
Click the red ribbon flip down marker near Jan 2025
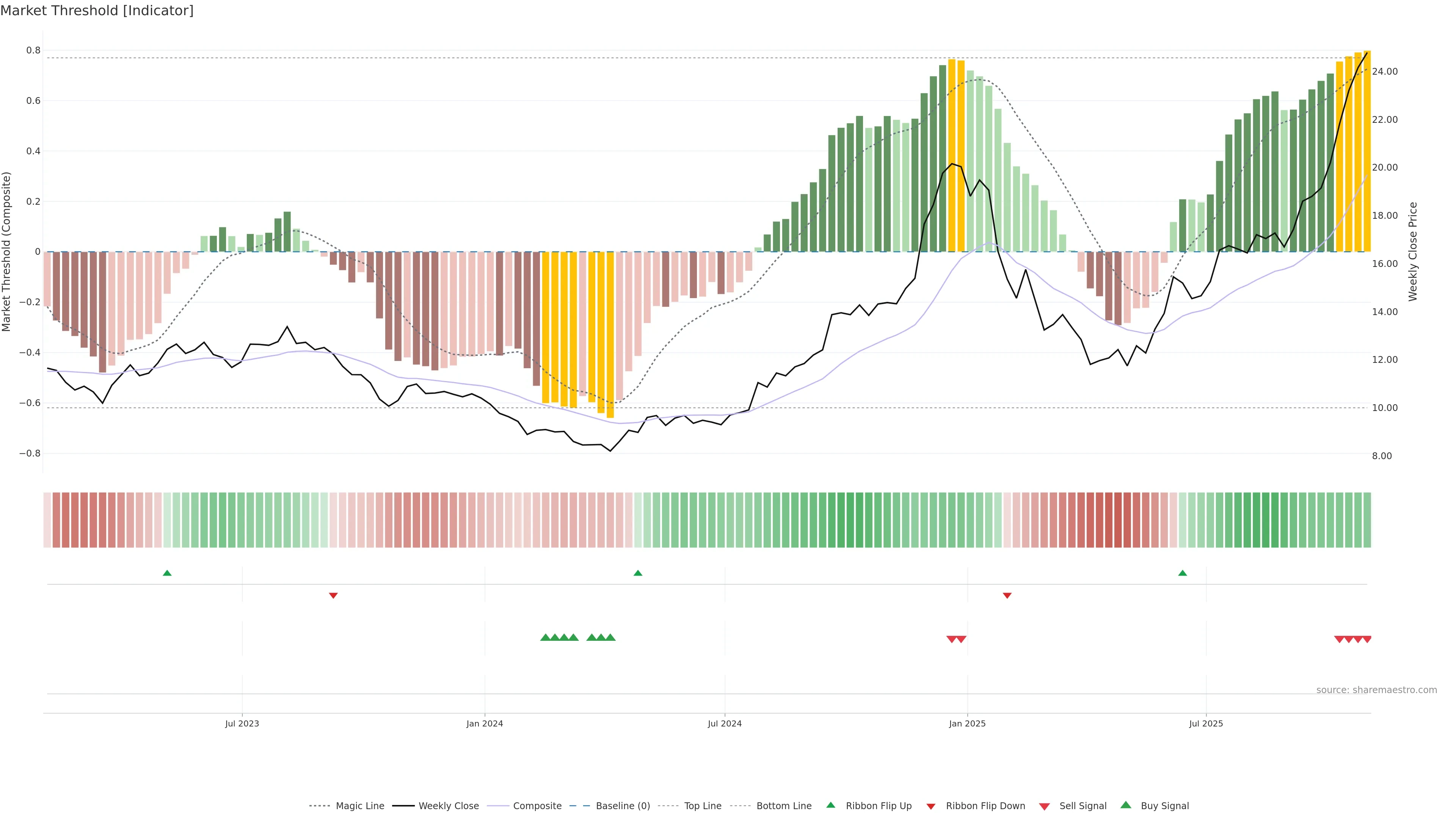[x=1007, y=595]
